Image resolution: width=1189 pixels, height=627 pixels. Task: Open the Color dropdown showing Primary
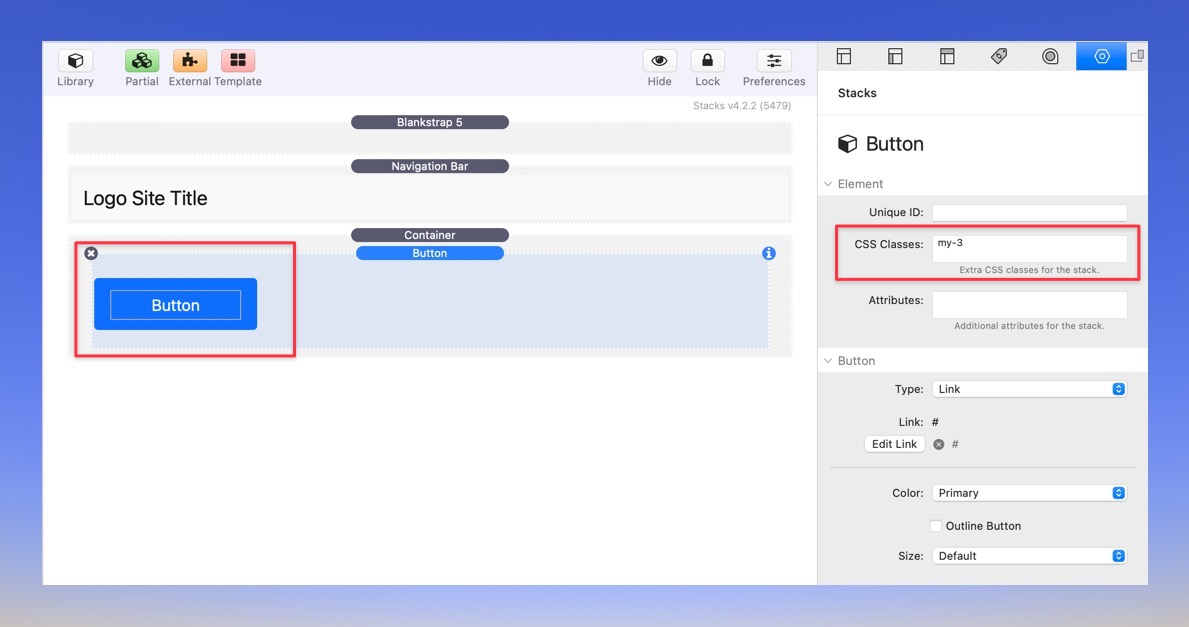click(x=1029, y=493)
